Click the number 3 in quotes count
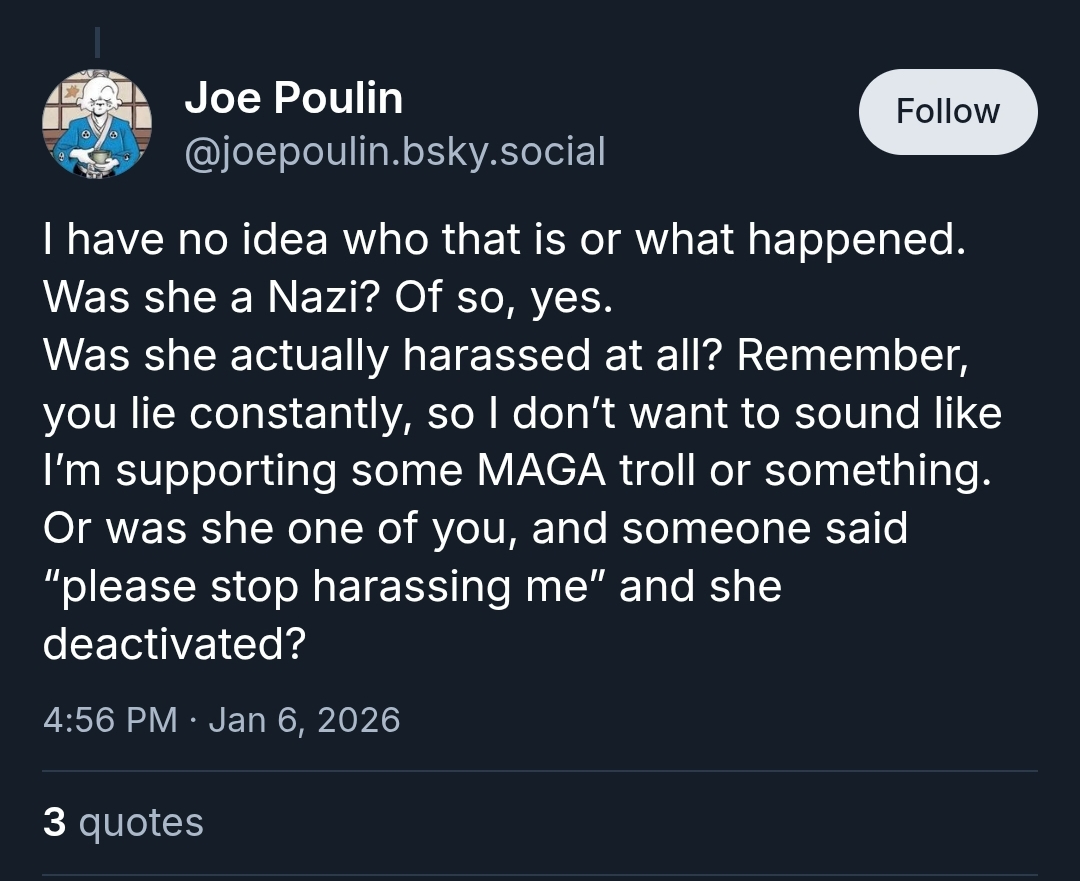1080x881 pixels. [55, 822]
